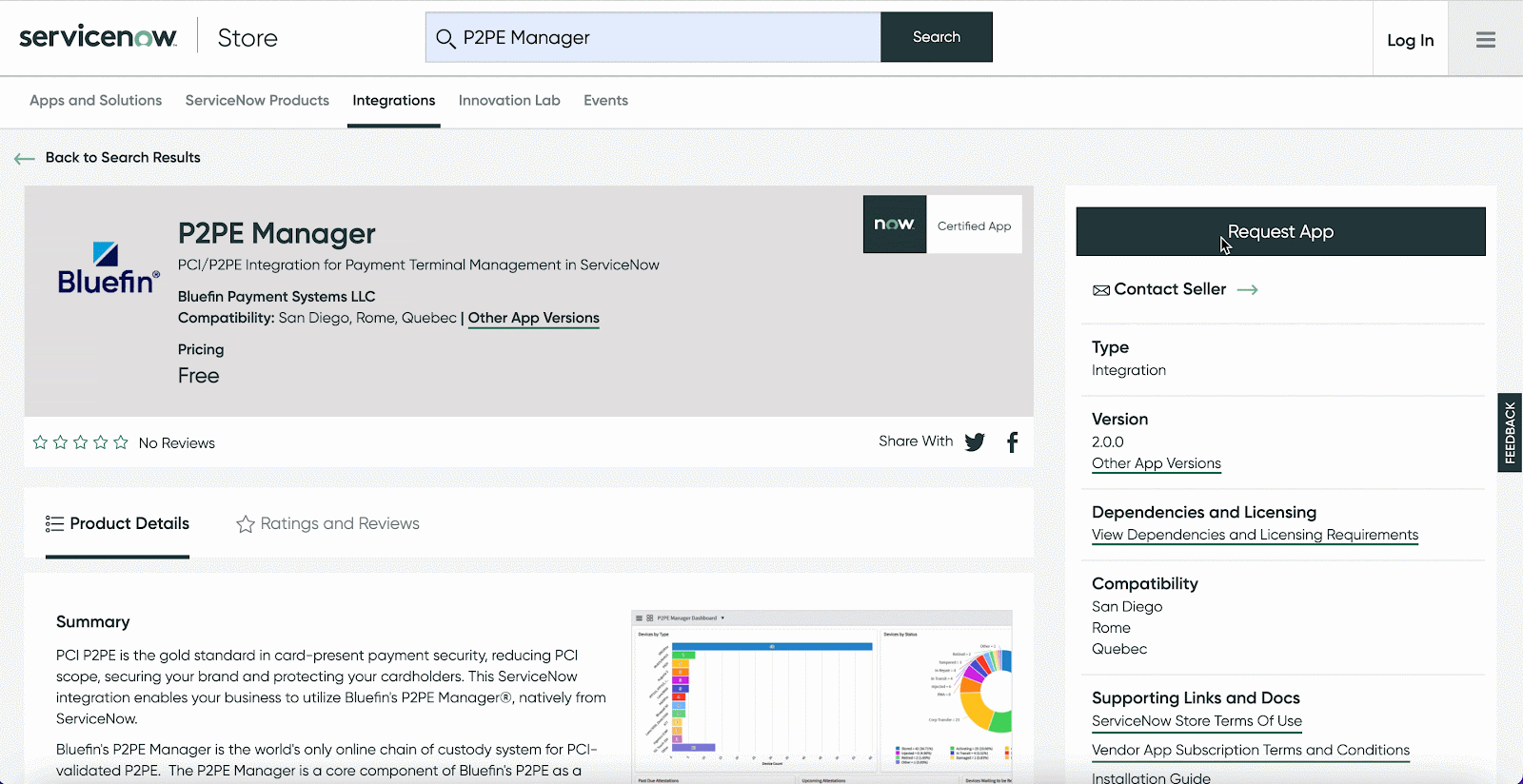Open the dashboard screenshot thumbnail

click(821, 696)
